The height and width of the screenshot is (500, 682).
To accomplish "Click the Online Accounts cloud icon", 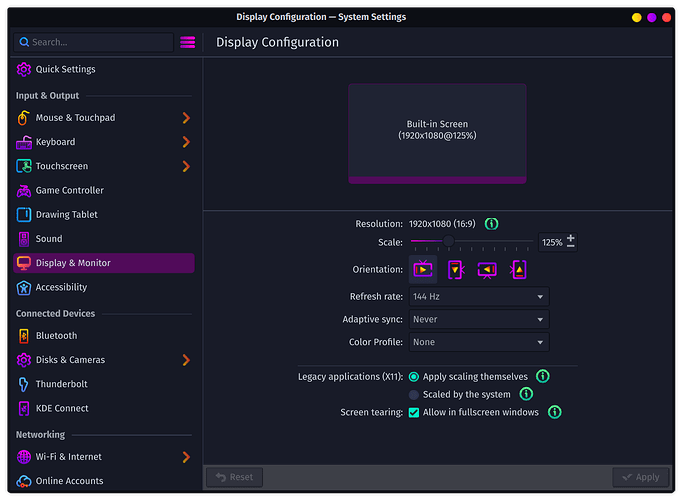I will click(x=23, y=481).
